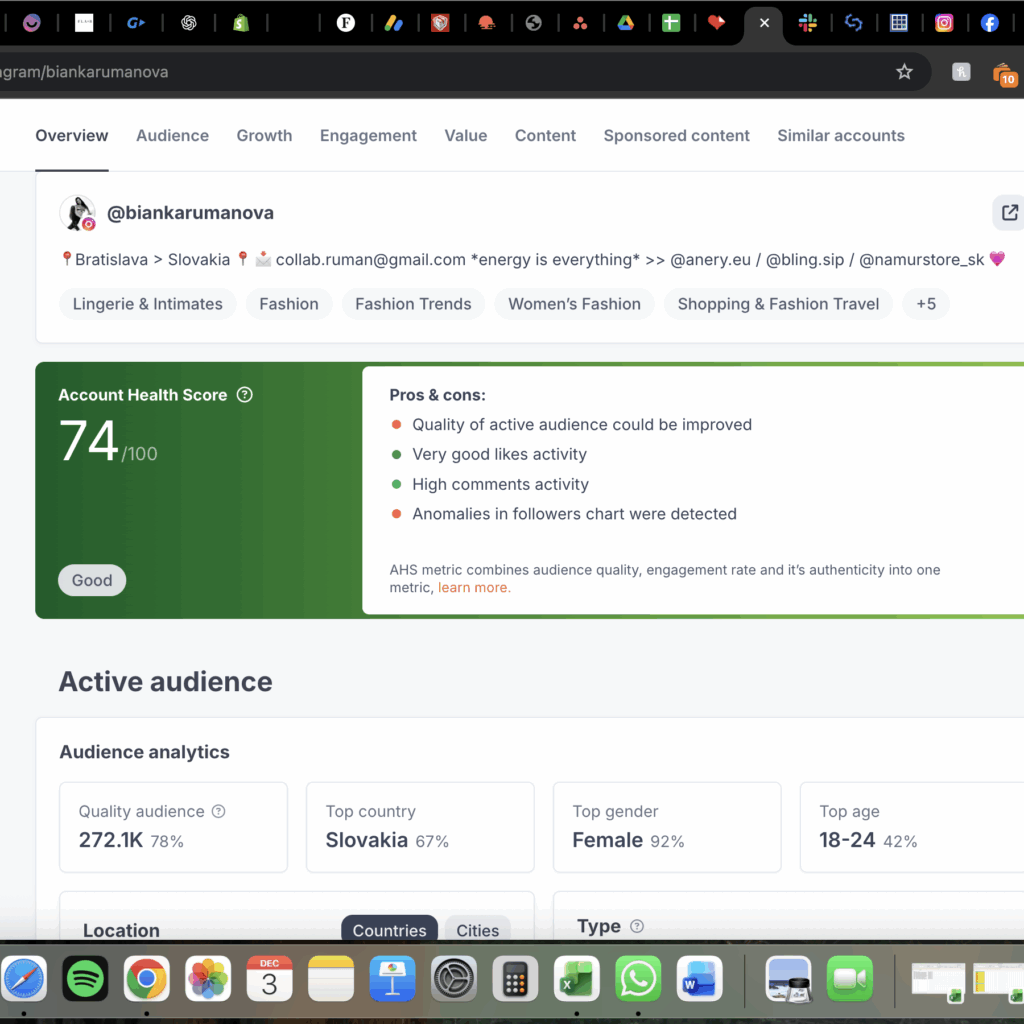Expand the +5 more categories tag
This screenshot has height=1024, width=1024.
click(925, 304)
